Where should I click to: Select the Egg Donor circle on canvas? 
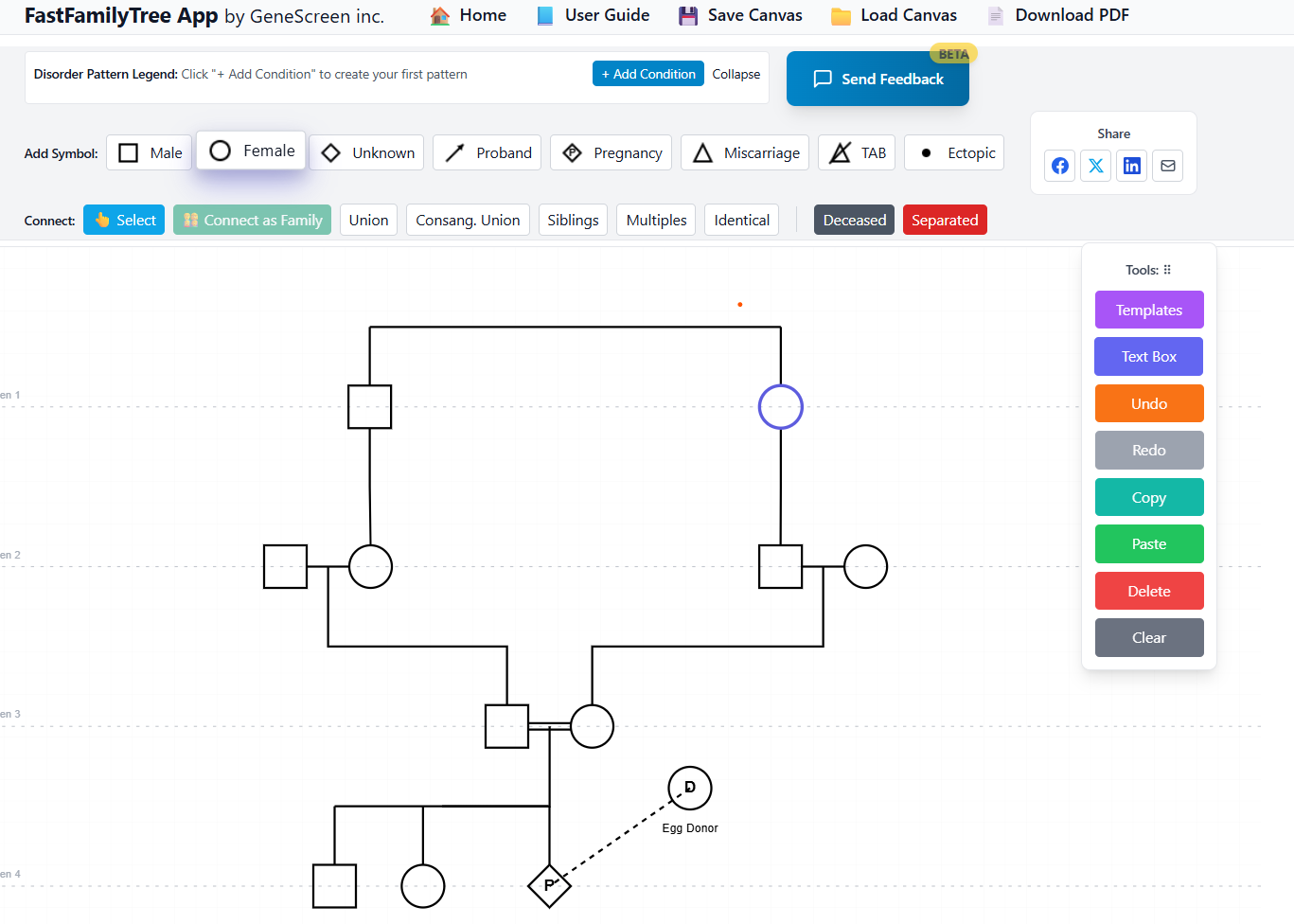pyautogui.click(x=689, y=788)
